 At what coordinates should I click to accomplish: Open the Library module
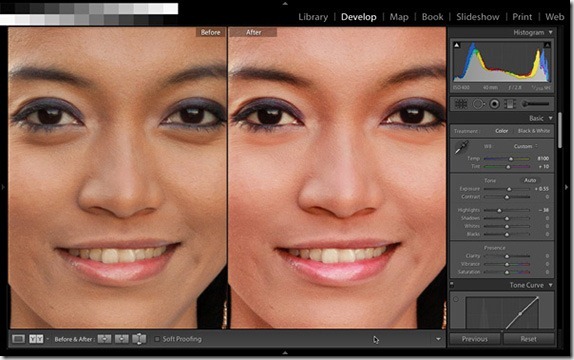coord(313,17)
